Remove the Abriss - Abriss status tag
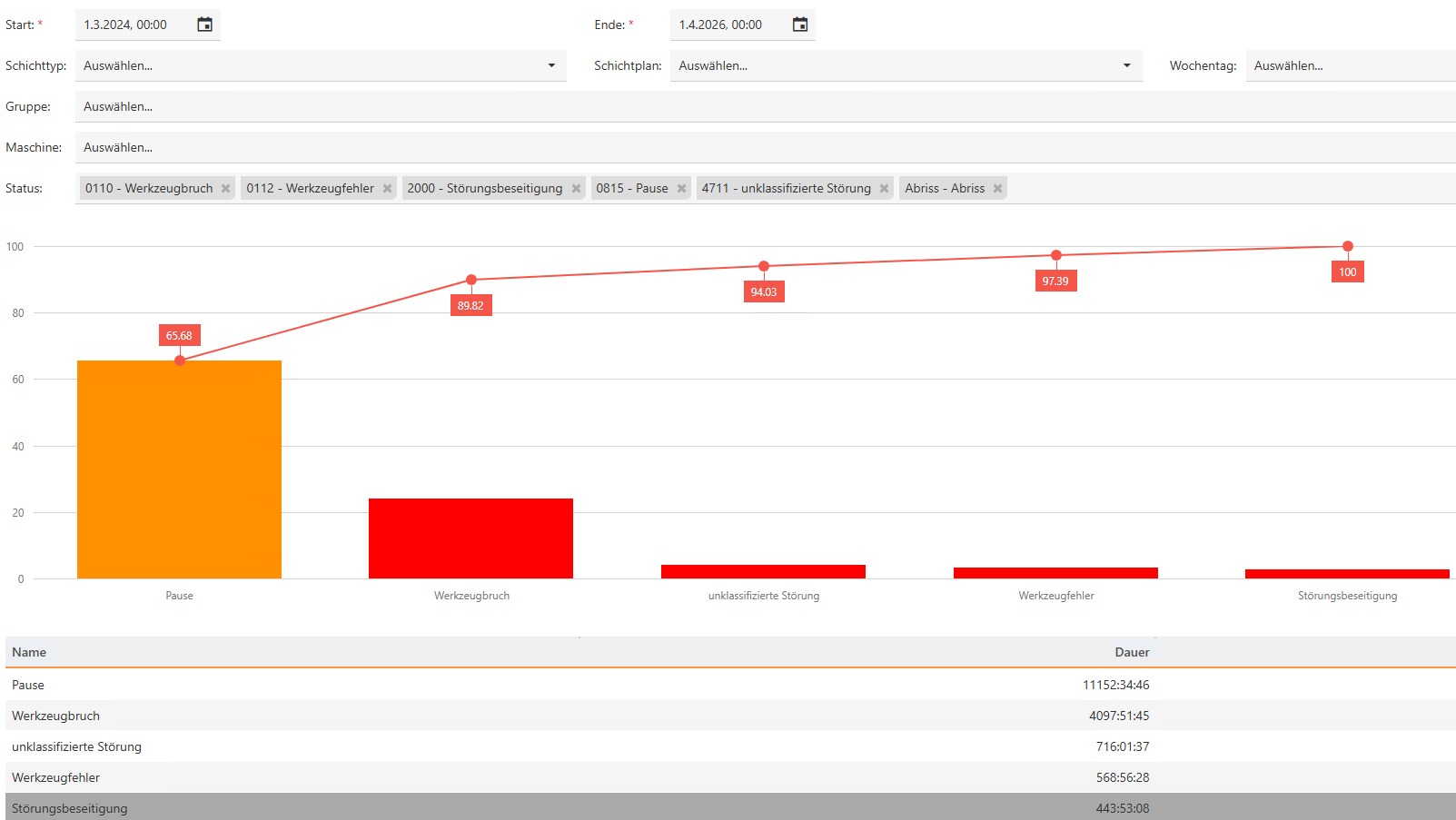The width and height of the screenshot is (1456, 820). pos(997,189)
